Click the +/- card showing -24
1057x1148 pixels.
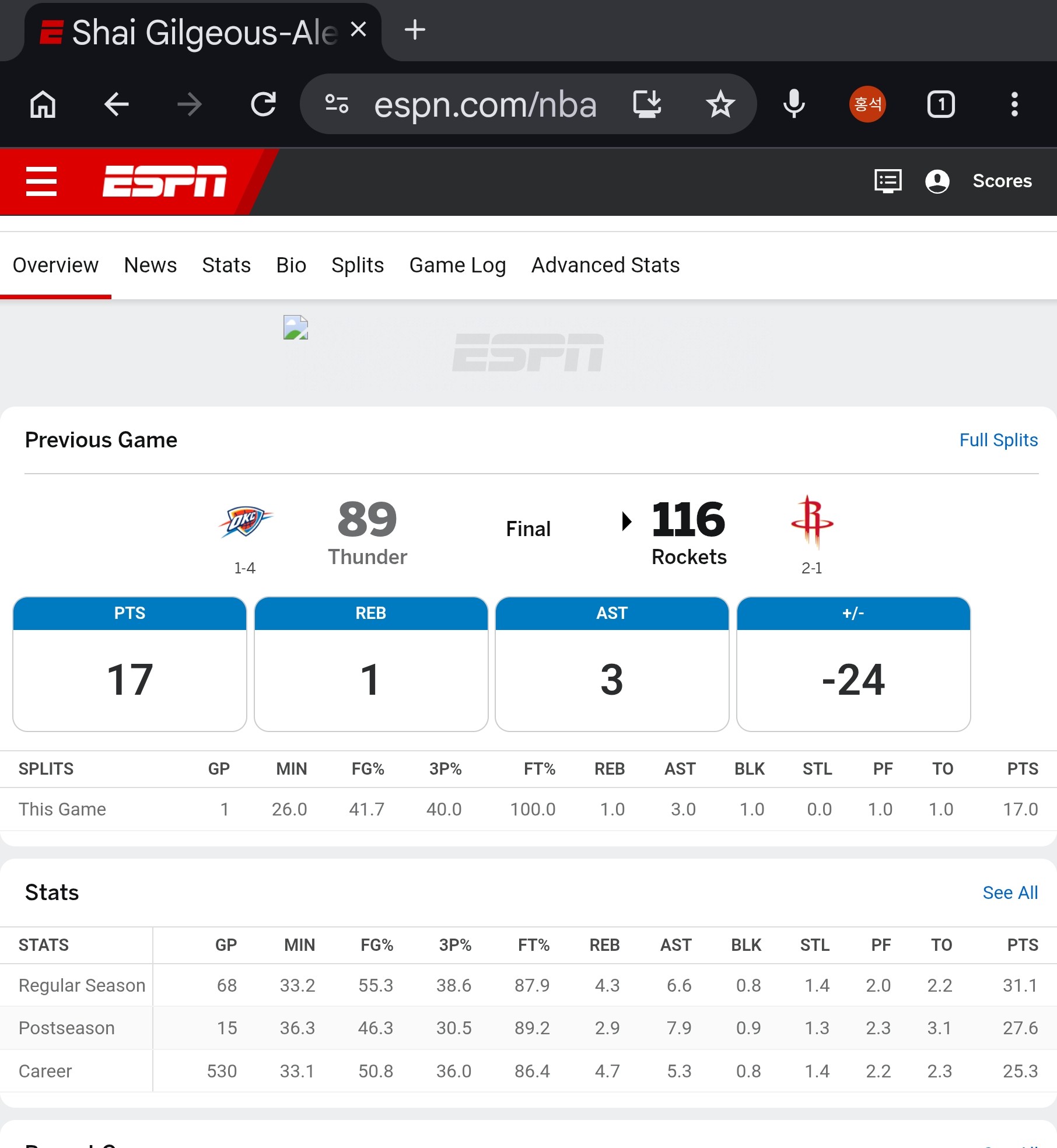[853, 664]
